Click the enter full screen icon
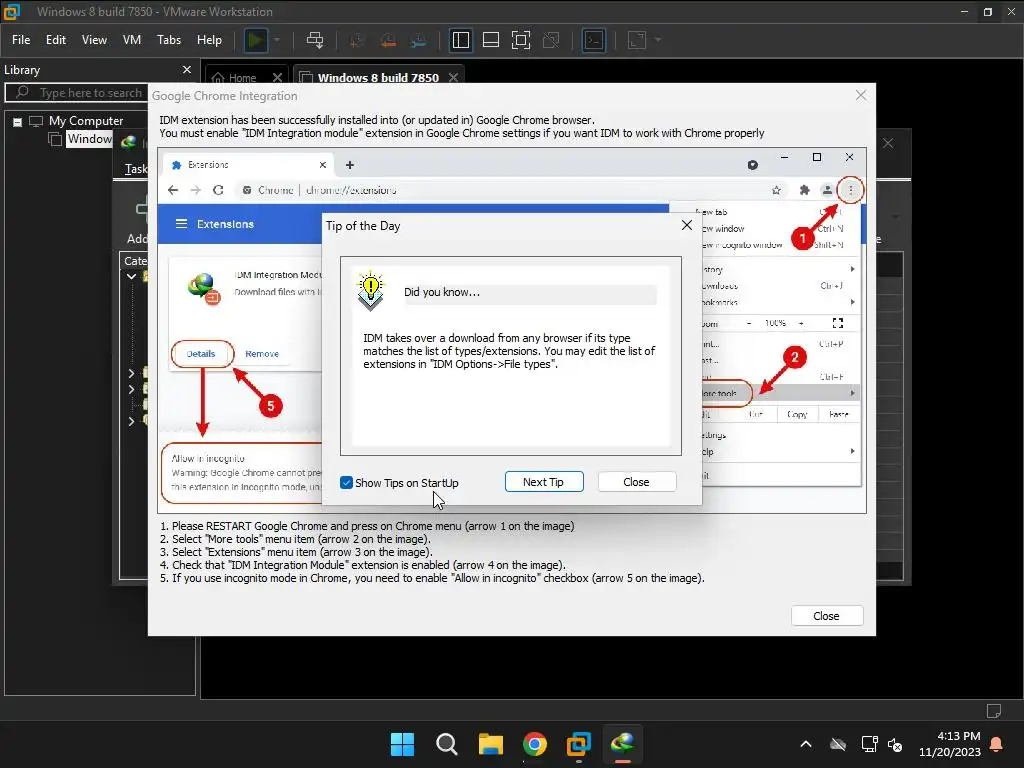Image resolution: width=1024 pixels, height=768 pixels. click(x=520, y=40)
